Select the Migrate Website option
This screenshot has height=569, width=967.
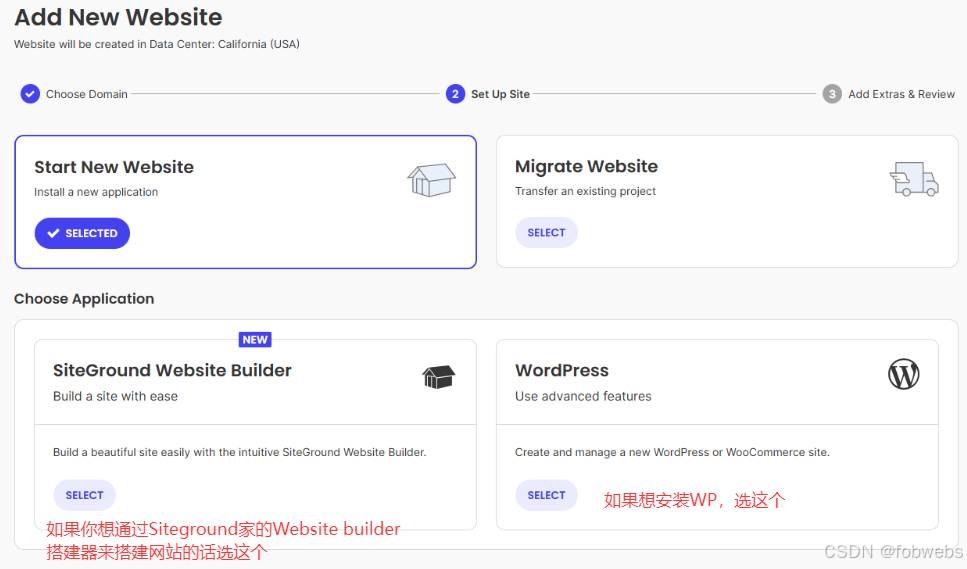click(x=546, y=232)
